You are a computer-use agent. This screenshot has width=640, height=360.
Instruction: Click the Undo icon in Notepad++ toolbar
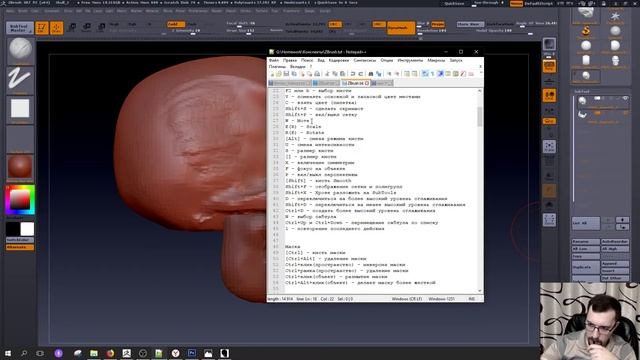353,74
